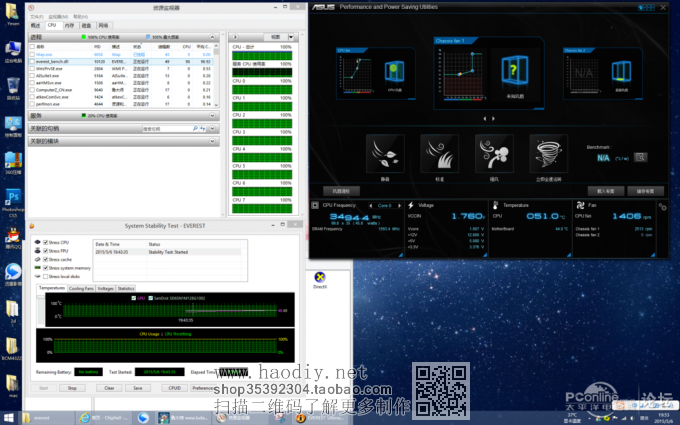Switch to the Statistics tab in EVEREST
Screen dimensions: 680x425
[126, 288]
